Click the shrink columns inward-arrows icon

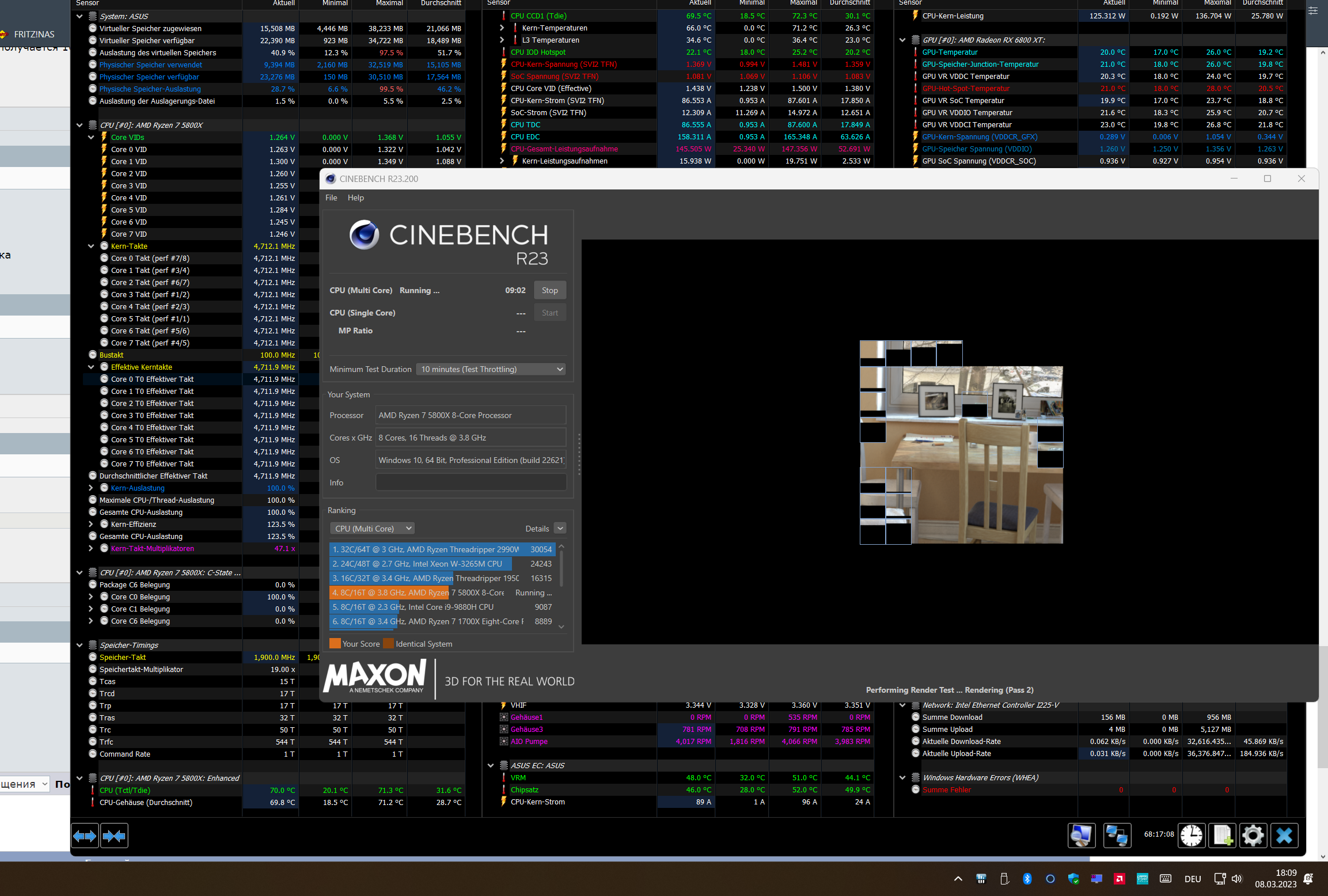point(114,836)
